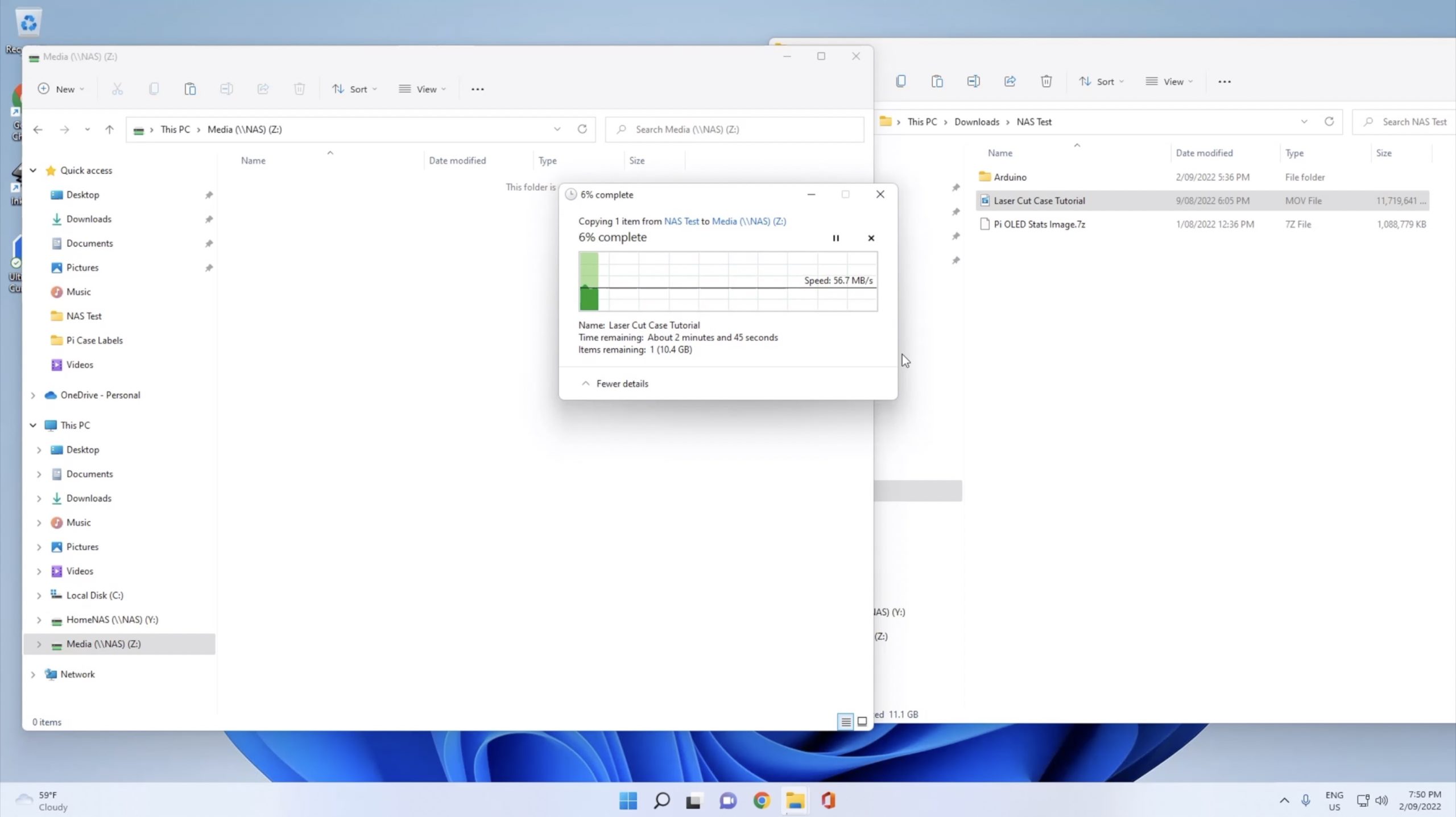The width and height of the screenshot is (1456, 817).
Task: Cancel the copy with the small X
Action: (x=871, y=238)
